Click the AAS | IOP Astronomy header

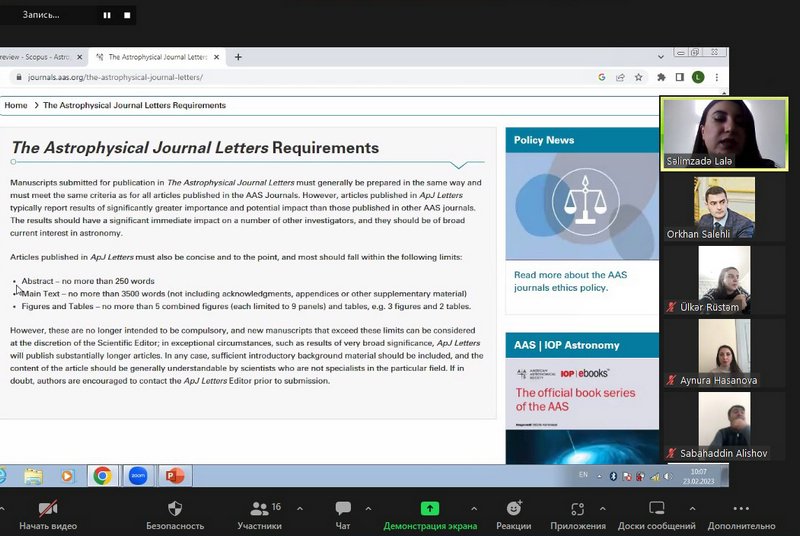(x=582, y=345)
